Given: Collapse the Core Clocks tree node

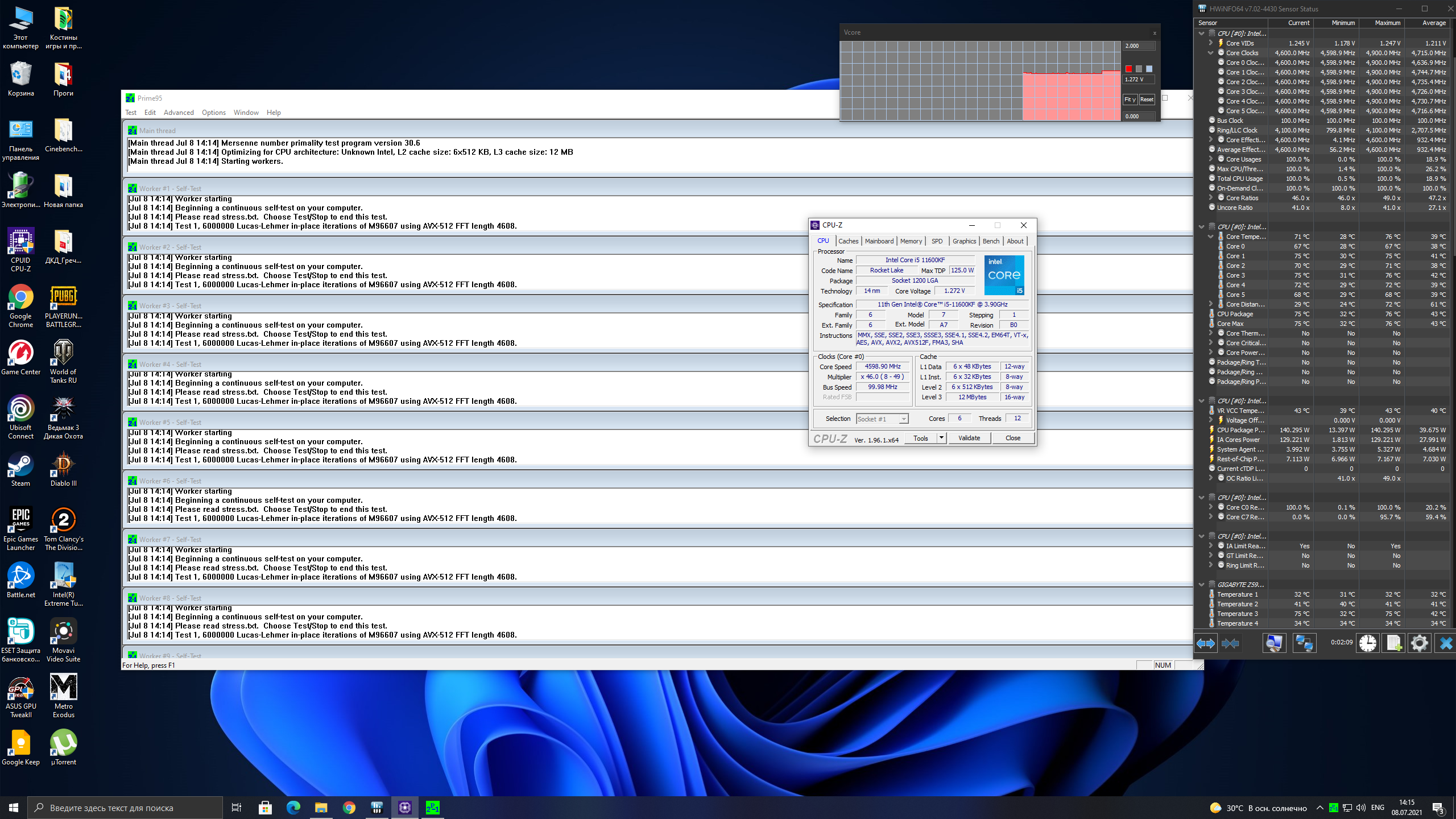Looking at the screenshot, I should (x=1211, y=53).
